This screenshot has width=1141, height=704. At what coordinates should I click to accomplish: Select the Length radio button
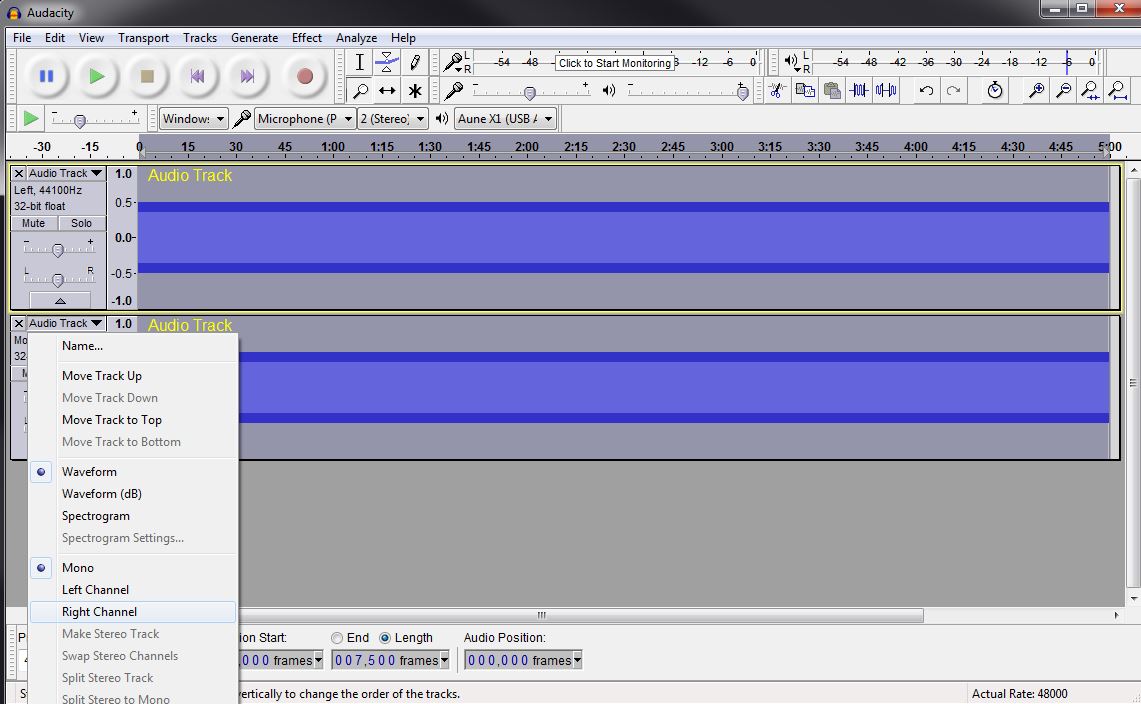pos(385,638)
